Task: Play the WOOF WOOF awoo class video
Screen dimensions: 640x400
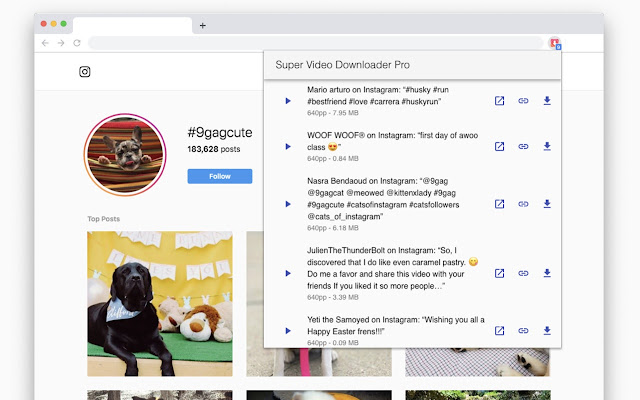Action: [288, 147]
